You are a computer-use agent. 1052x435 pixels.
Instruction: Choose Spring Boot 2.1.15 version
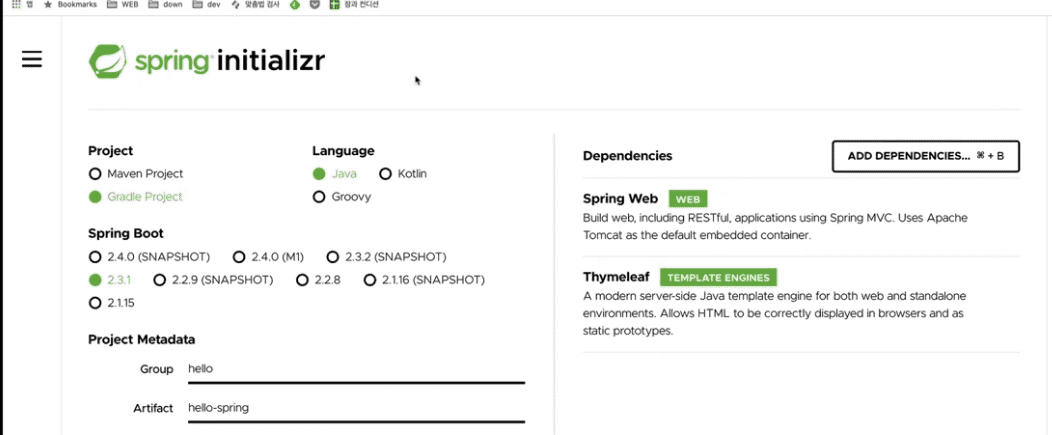(112, 303)
